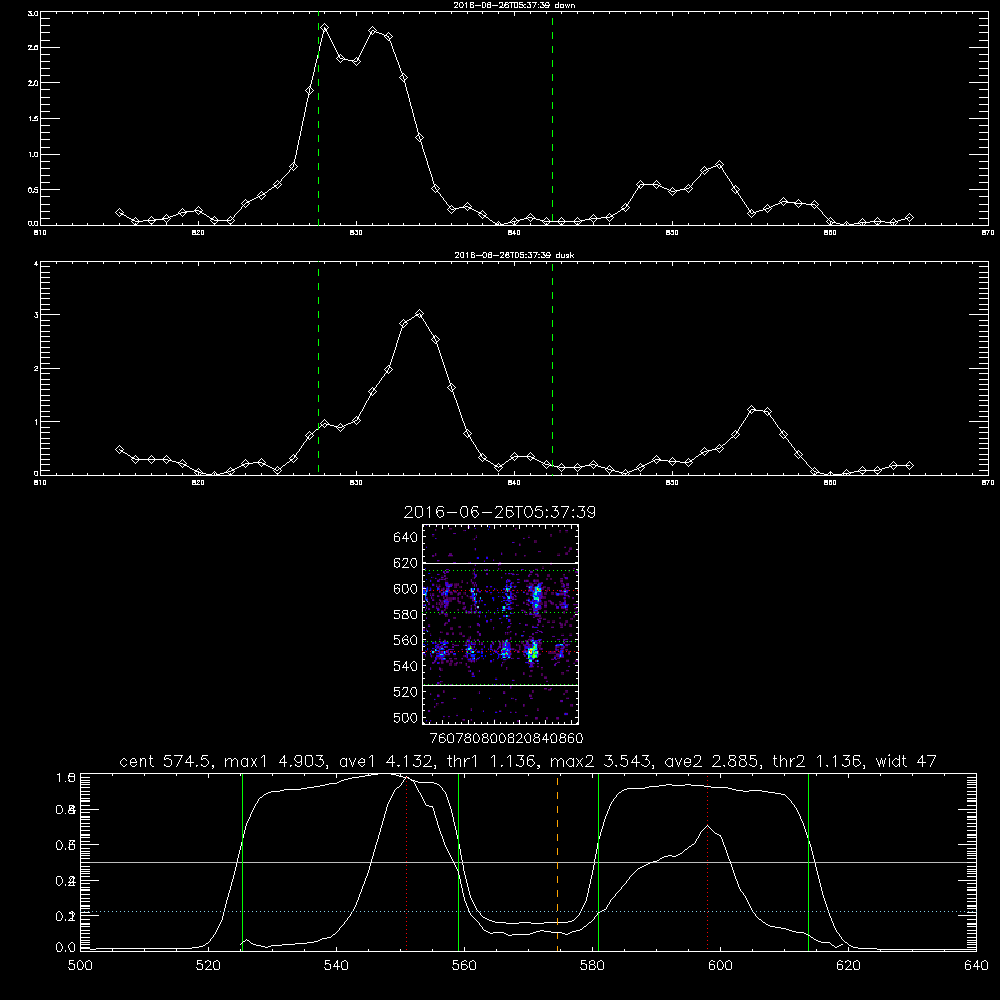Click y-axis label "640" beside the spectral image

pos(406,537)
